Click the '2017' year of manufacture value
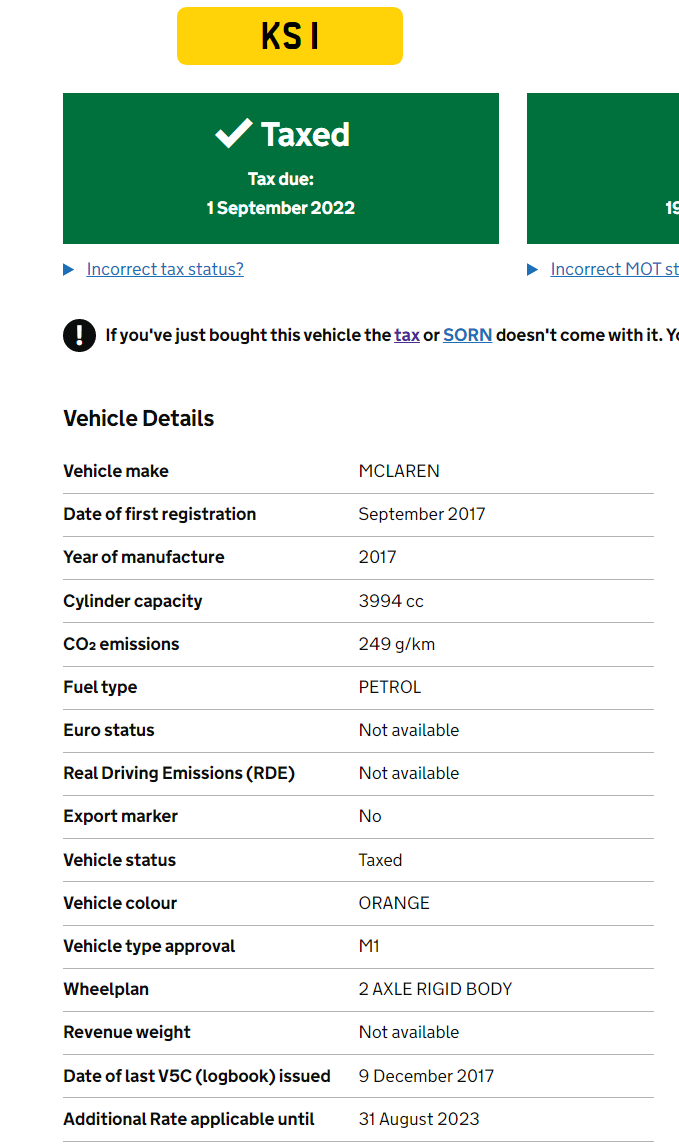Viewport: 679px width, 1145px height. [377, 557]
